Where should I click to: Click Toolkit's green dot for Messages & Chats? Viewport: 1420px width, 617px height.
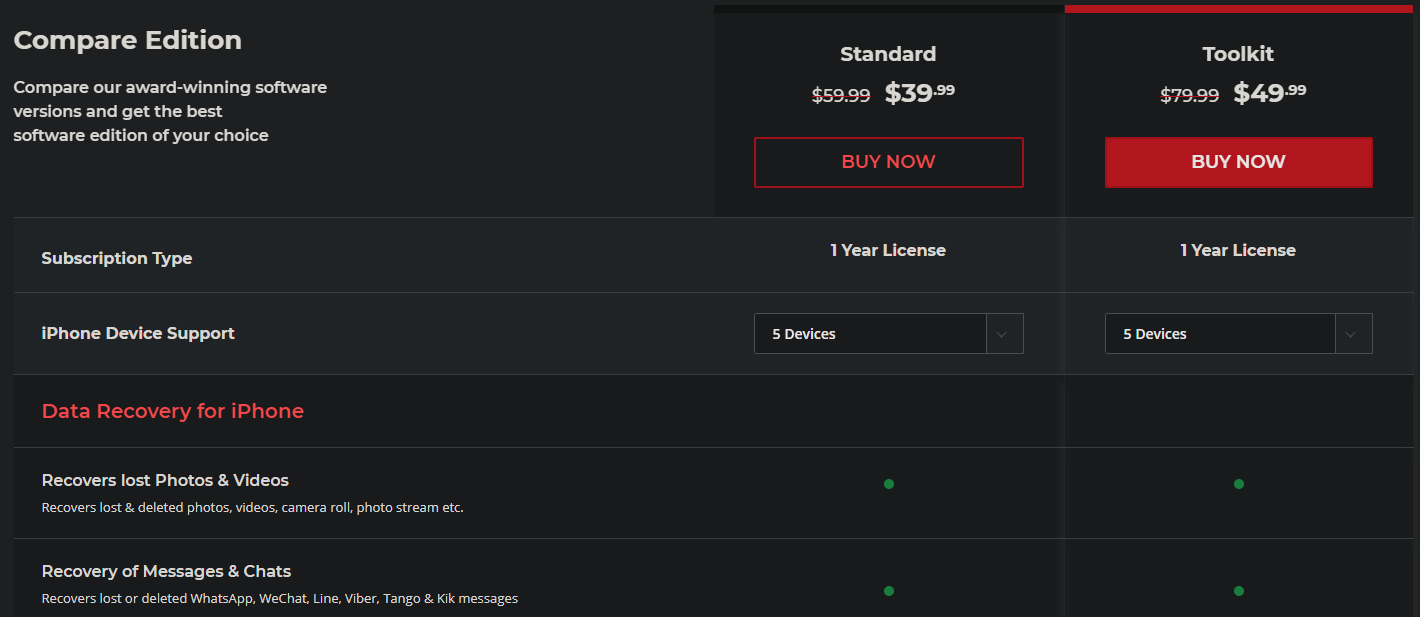pyautogui.click(x=1239, y=591)
